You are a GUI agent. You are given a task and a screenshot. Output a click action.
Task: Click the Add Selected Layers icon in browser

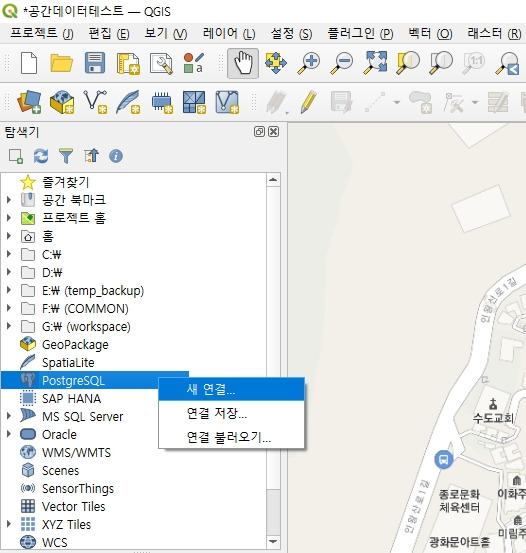[x=16, y=156]
